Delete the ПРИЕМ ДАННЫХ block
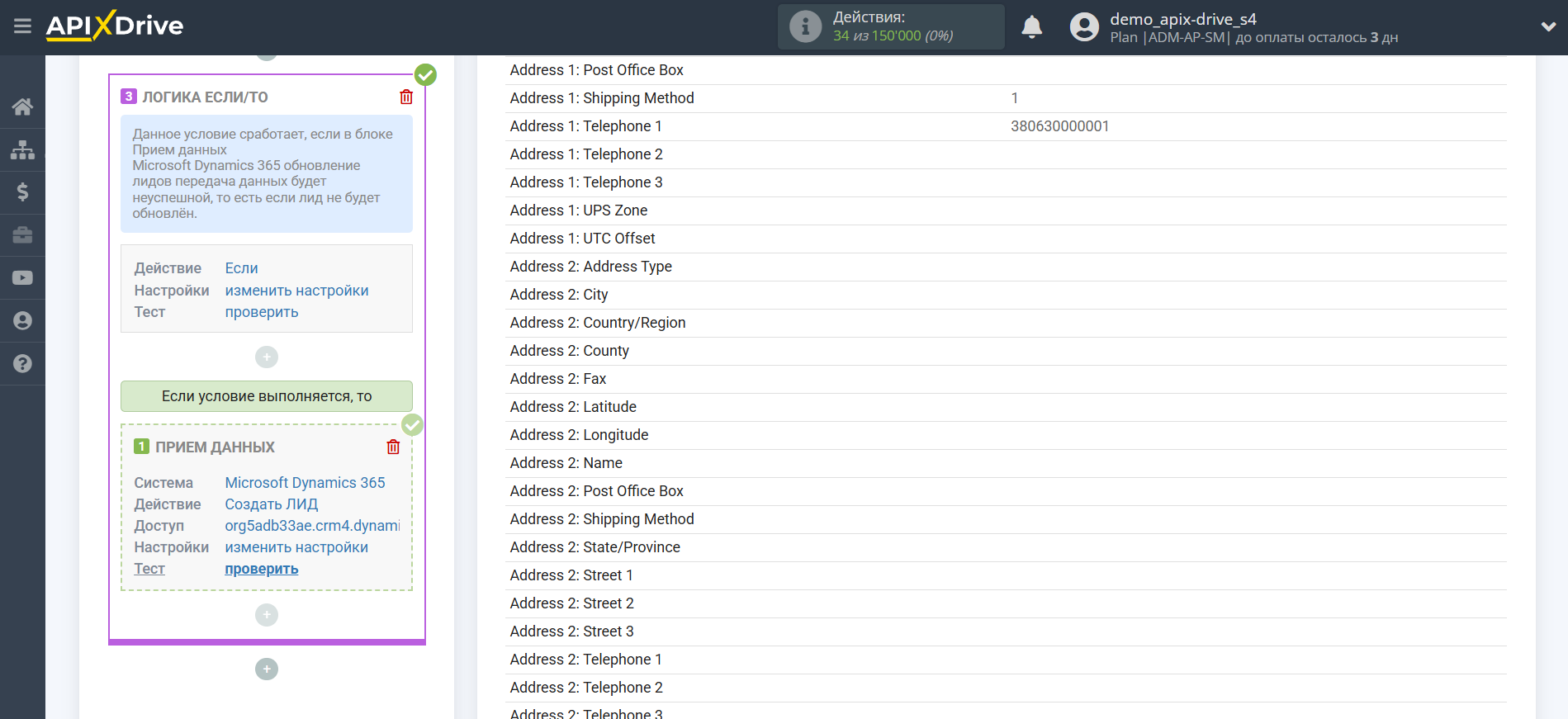The image size is (1568, 719). pos(393,447)
